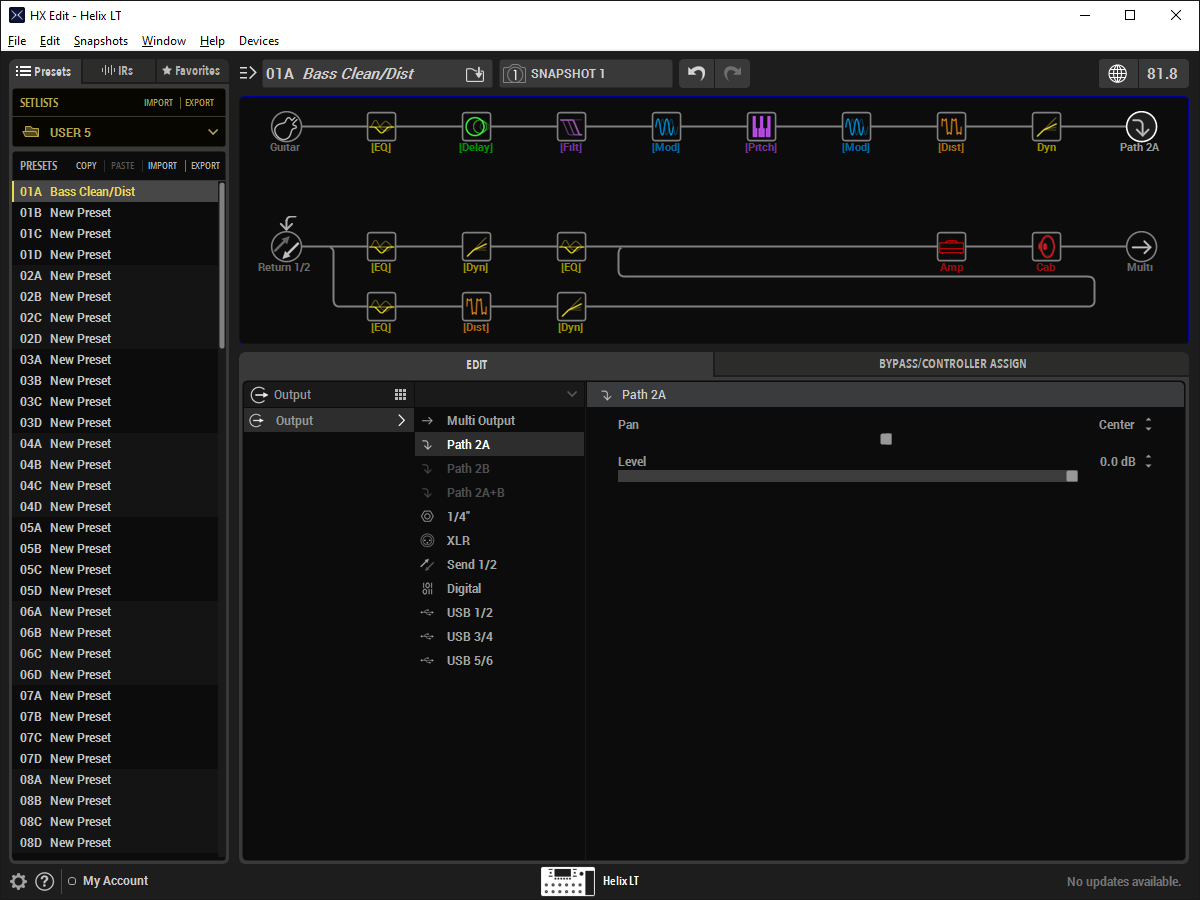Open the File menu

click(17, 41)
